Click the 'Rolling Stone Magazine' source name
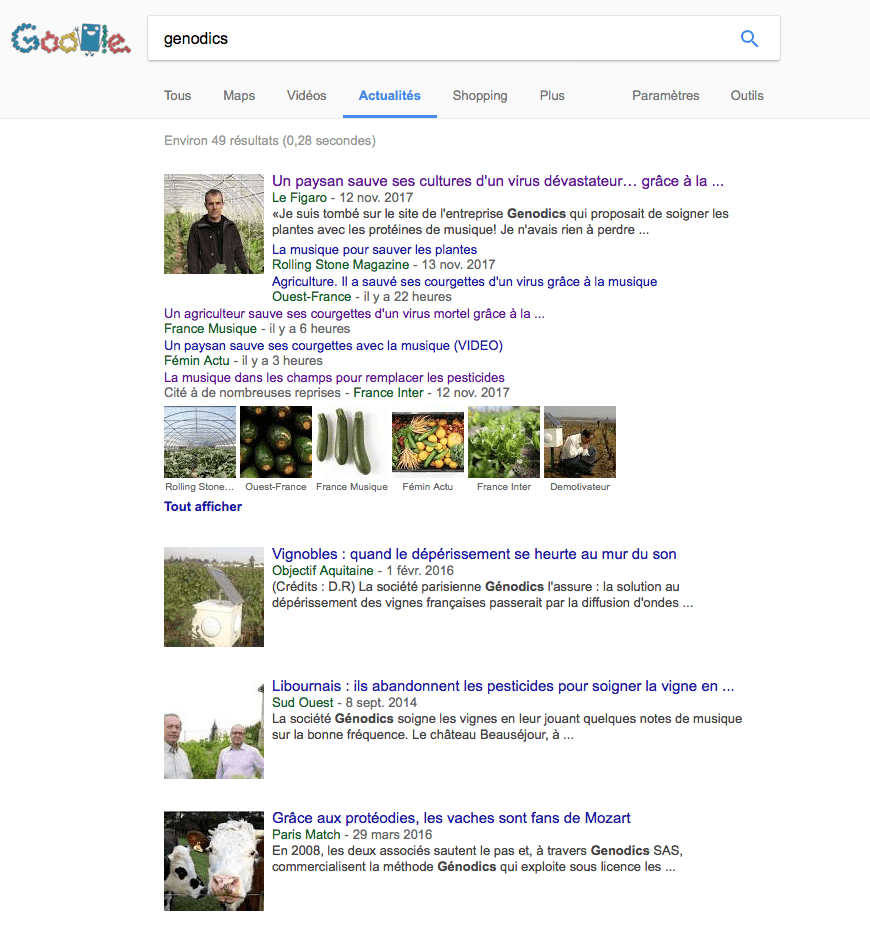The image size is (870, 928). pyautogui.click(x=340, y=265)
